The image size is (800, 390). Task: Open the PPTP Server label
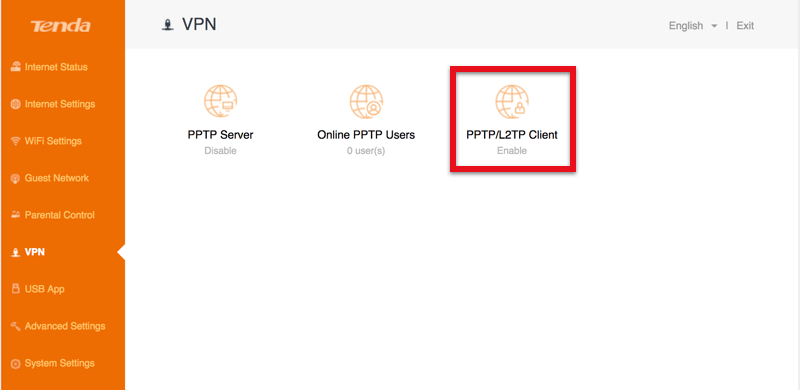click(220, 135)
